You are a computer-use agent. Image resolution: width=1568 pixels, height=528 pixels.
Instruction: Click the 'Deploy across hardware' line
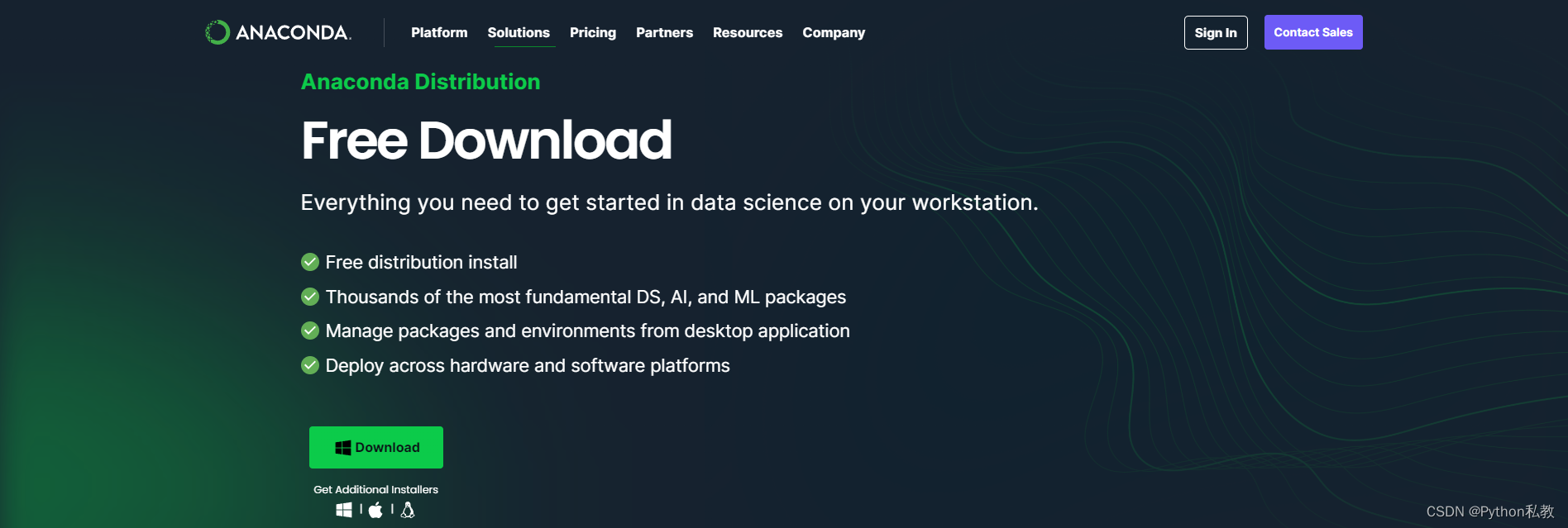click(528, 365)
